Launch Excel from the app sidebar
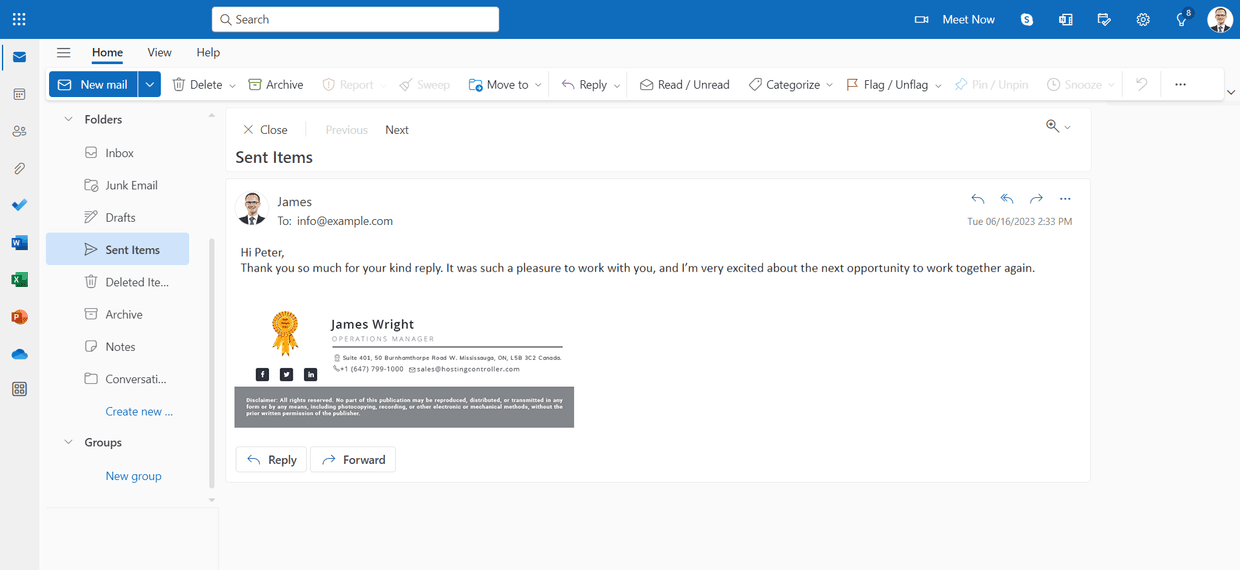The image size is (1240, 570). [19, 280]
